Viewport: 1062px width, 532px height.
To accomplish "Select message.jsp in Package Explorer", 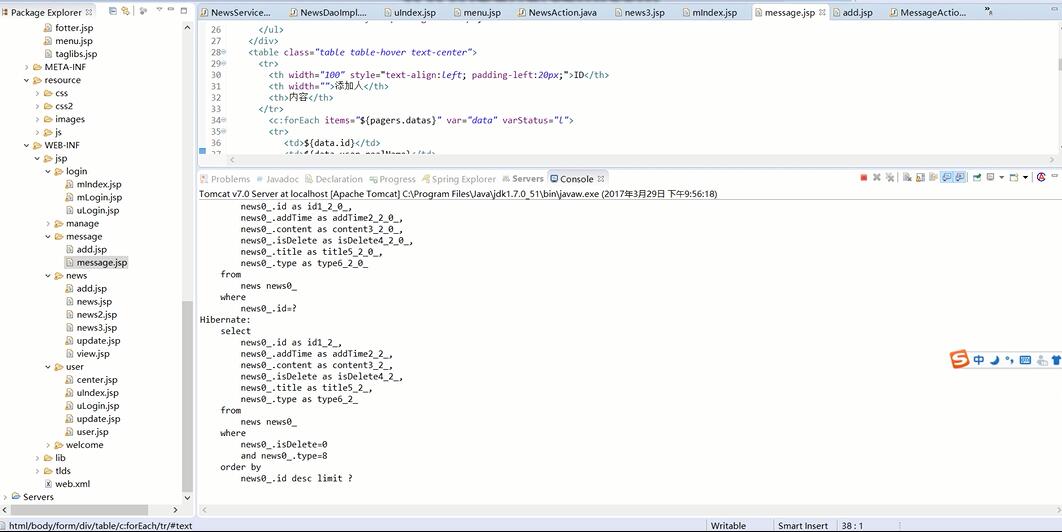I will pos(96,263).
